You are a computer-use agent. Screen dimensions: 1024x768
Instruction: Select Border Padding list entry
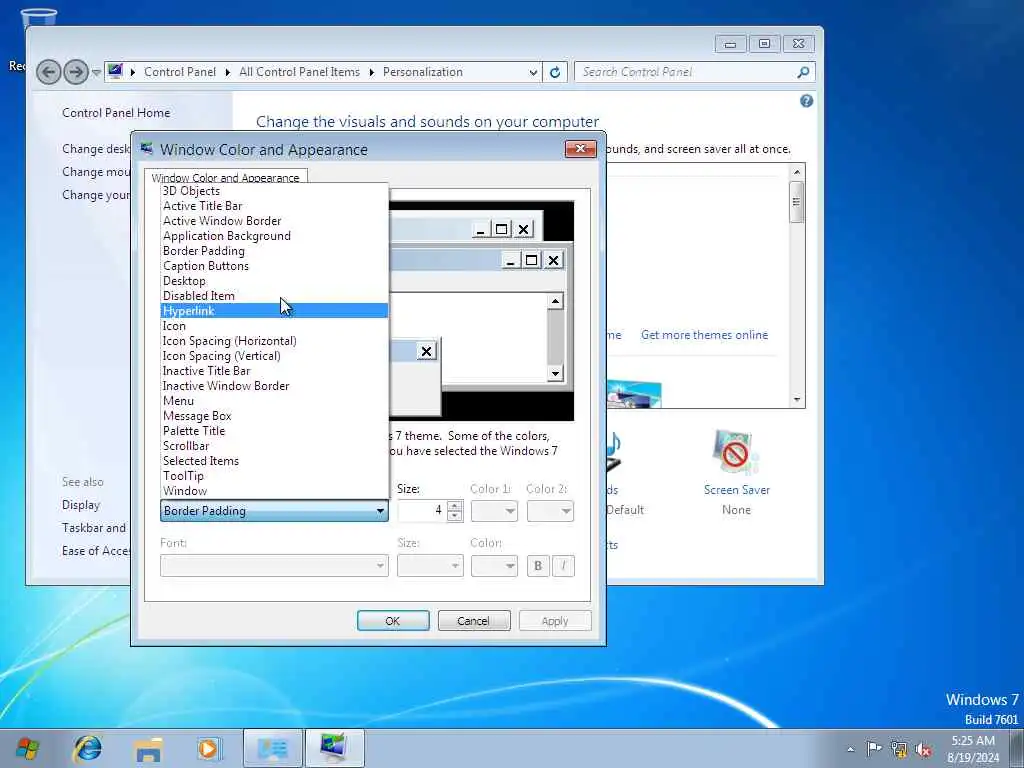(x=274, y=251)
